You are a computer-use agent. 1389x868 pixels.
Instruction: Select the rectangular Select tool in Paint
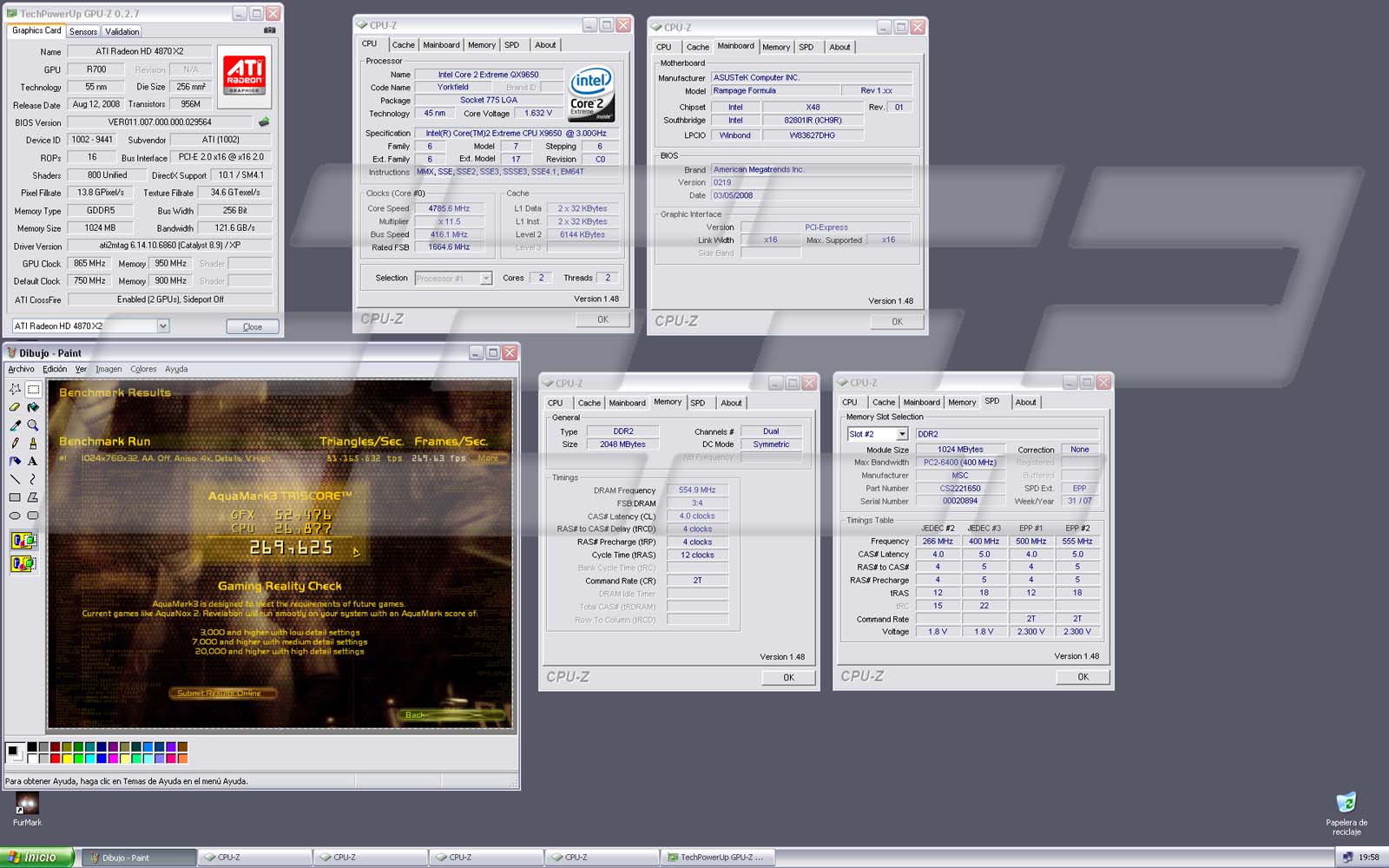coord(33,389)
